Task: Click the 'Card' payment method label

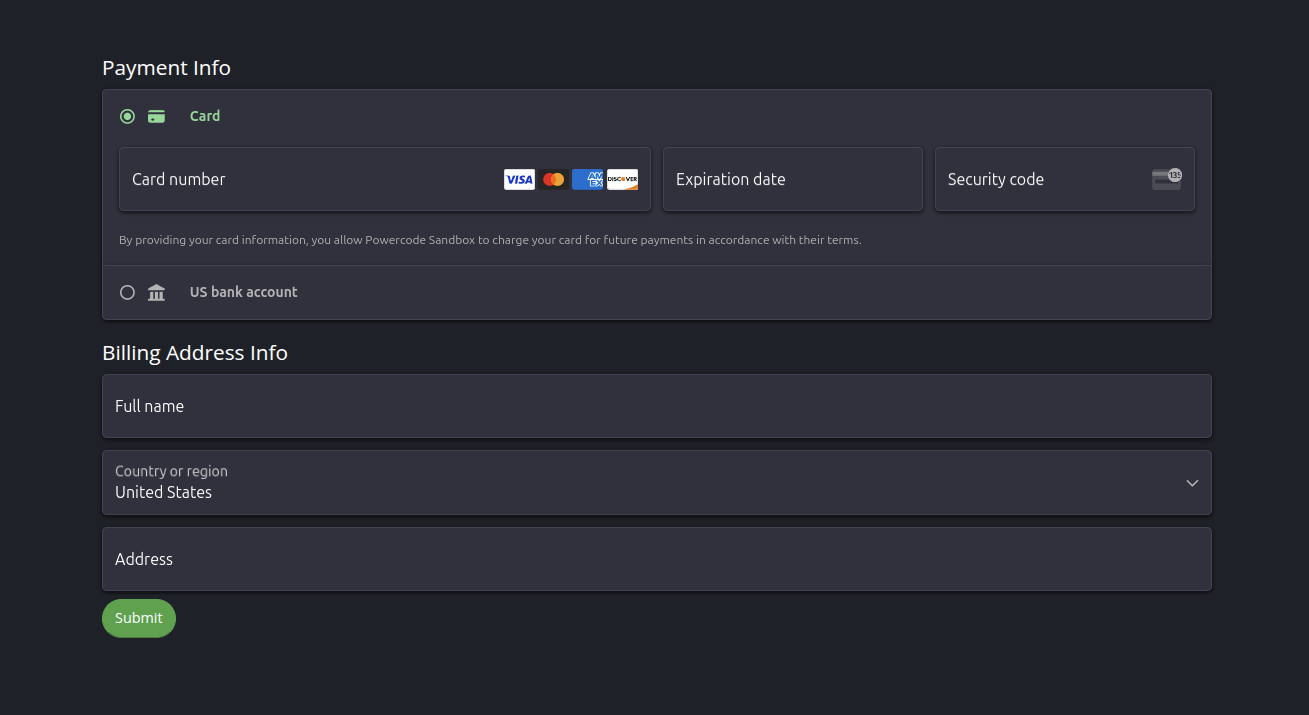Action: (205, 116)
